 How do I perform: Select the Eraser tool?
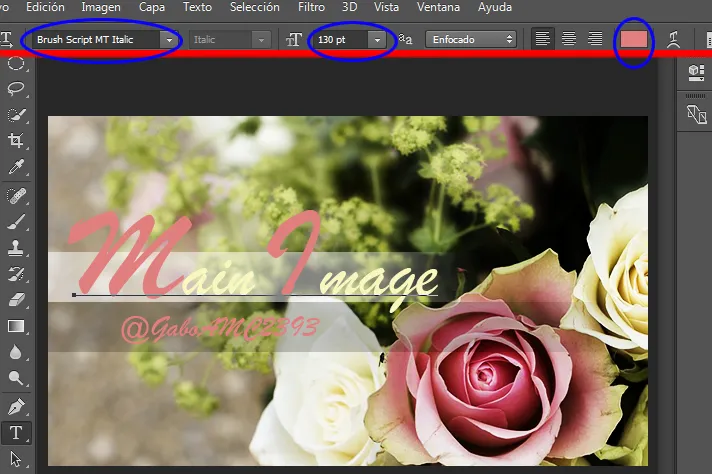pyautogui.click(x=16, y=300)
